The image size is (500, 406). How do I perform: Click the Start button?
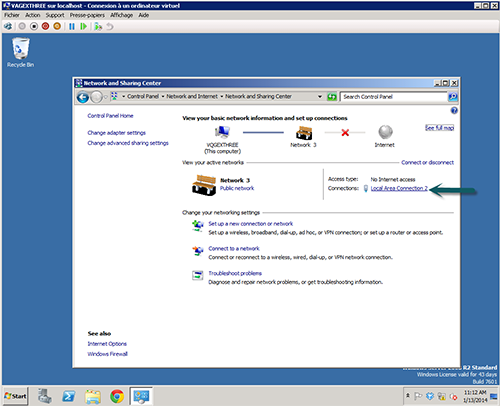[15, 396]
